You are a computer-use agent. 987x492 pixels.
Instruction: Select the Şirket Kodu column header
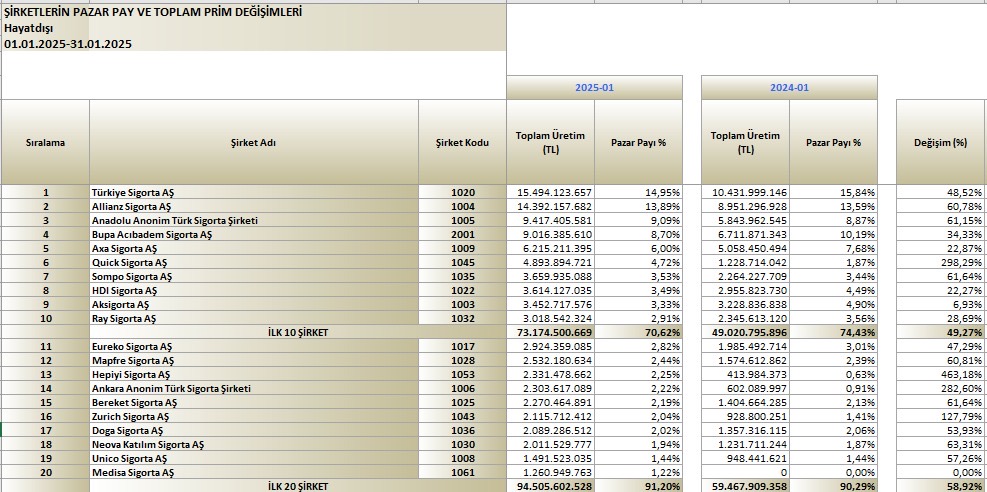[x=462, y=142]
